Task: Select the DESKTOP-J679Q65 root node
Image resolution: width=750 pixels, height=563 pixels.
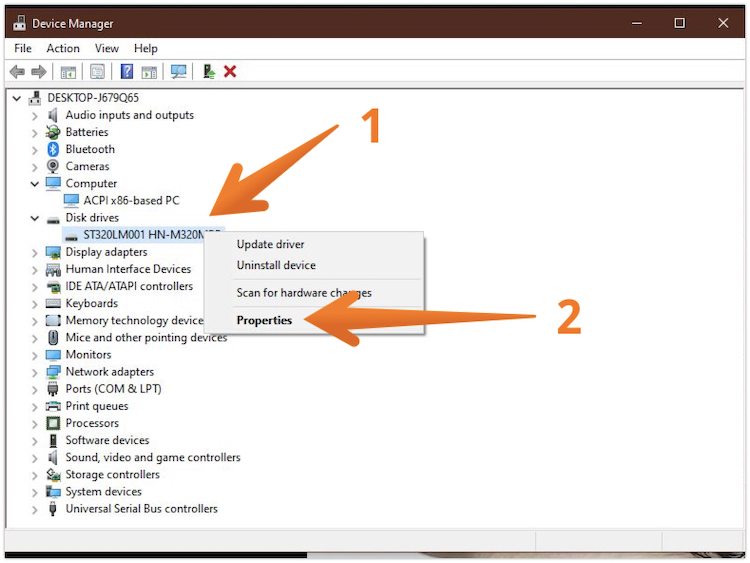Action: click(x=93, y=98)
